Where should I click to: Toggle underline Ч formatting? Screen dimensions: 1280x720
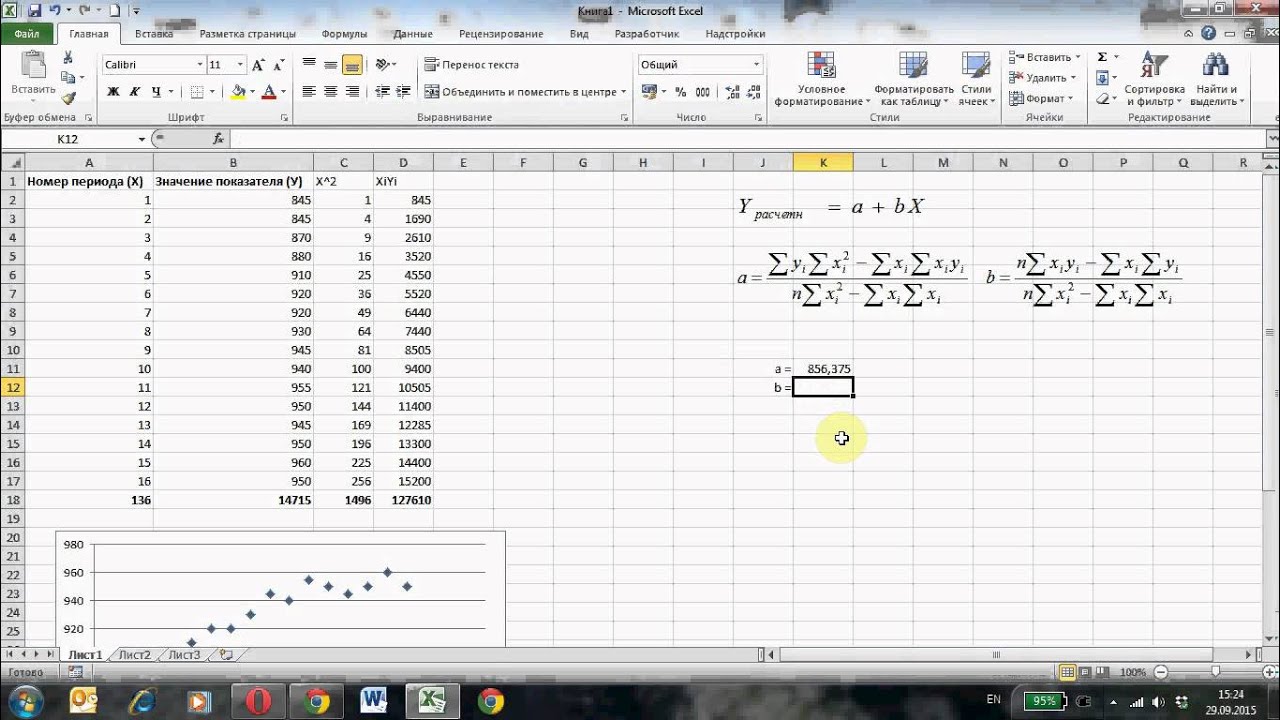pyautogui.click(x=156, y=92)
